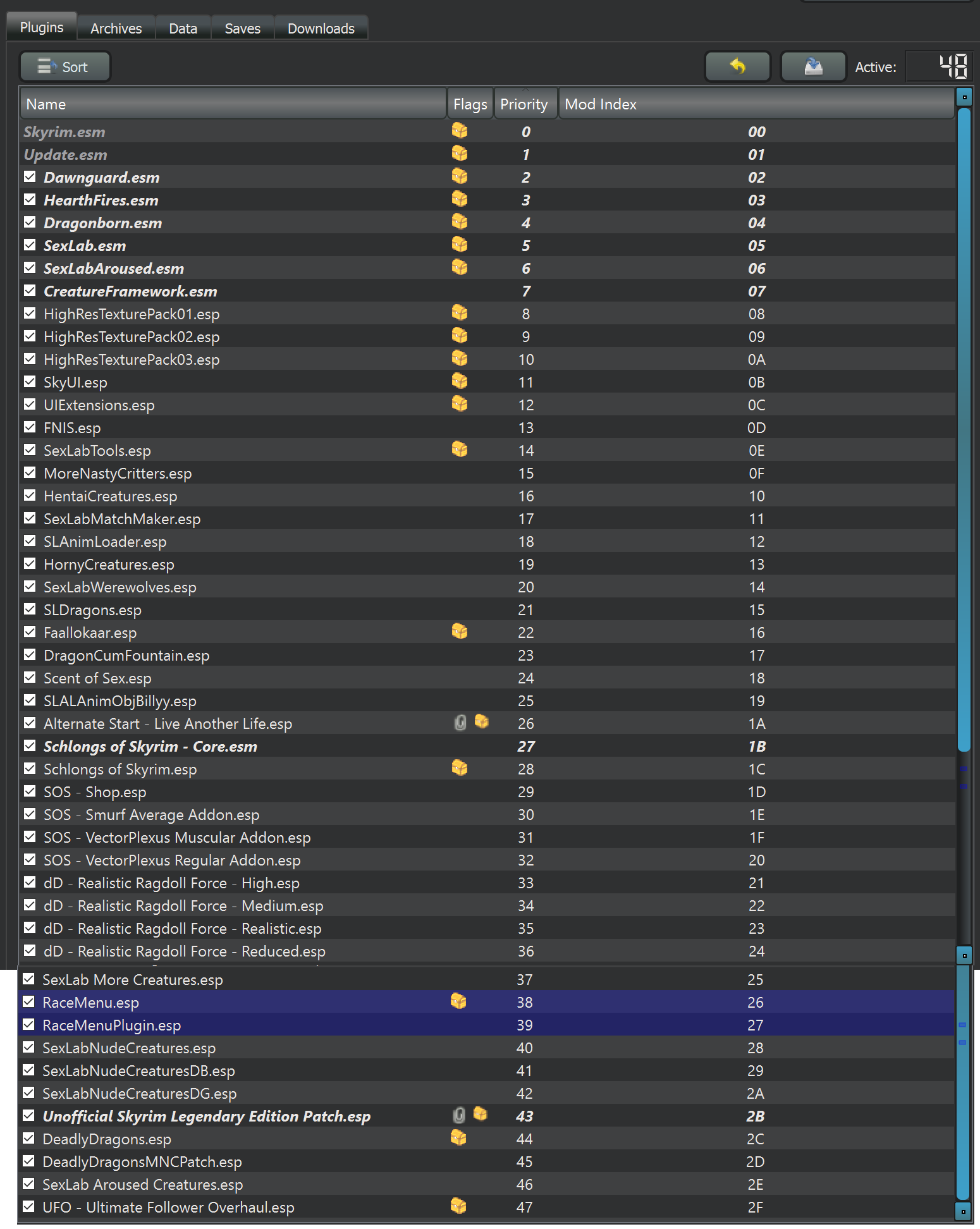Click the scroll down arrow at list bottom
The image size is (980, 1229).
coord(963,1212)
